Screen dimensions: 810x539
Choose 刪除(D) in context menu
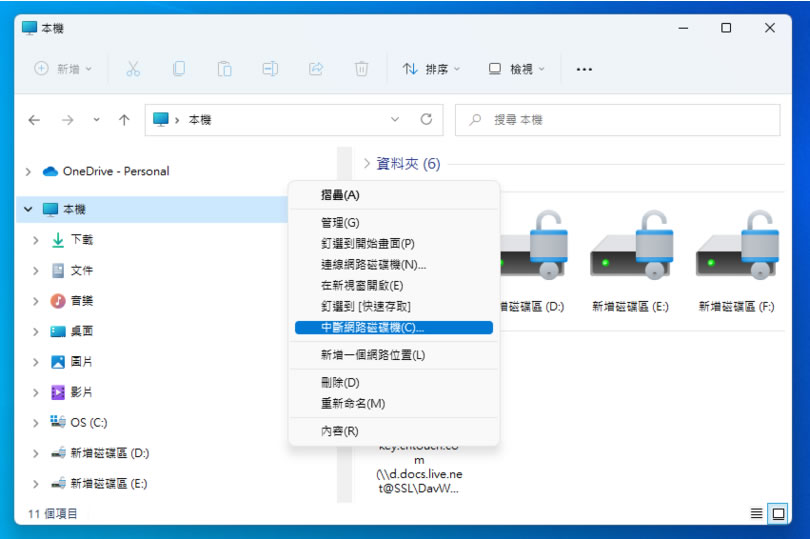tap(394, 382)
